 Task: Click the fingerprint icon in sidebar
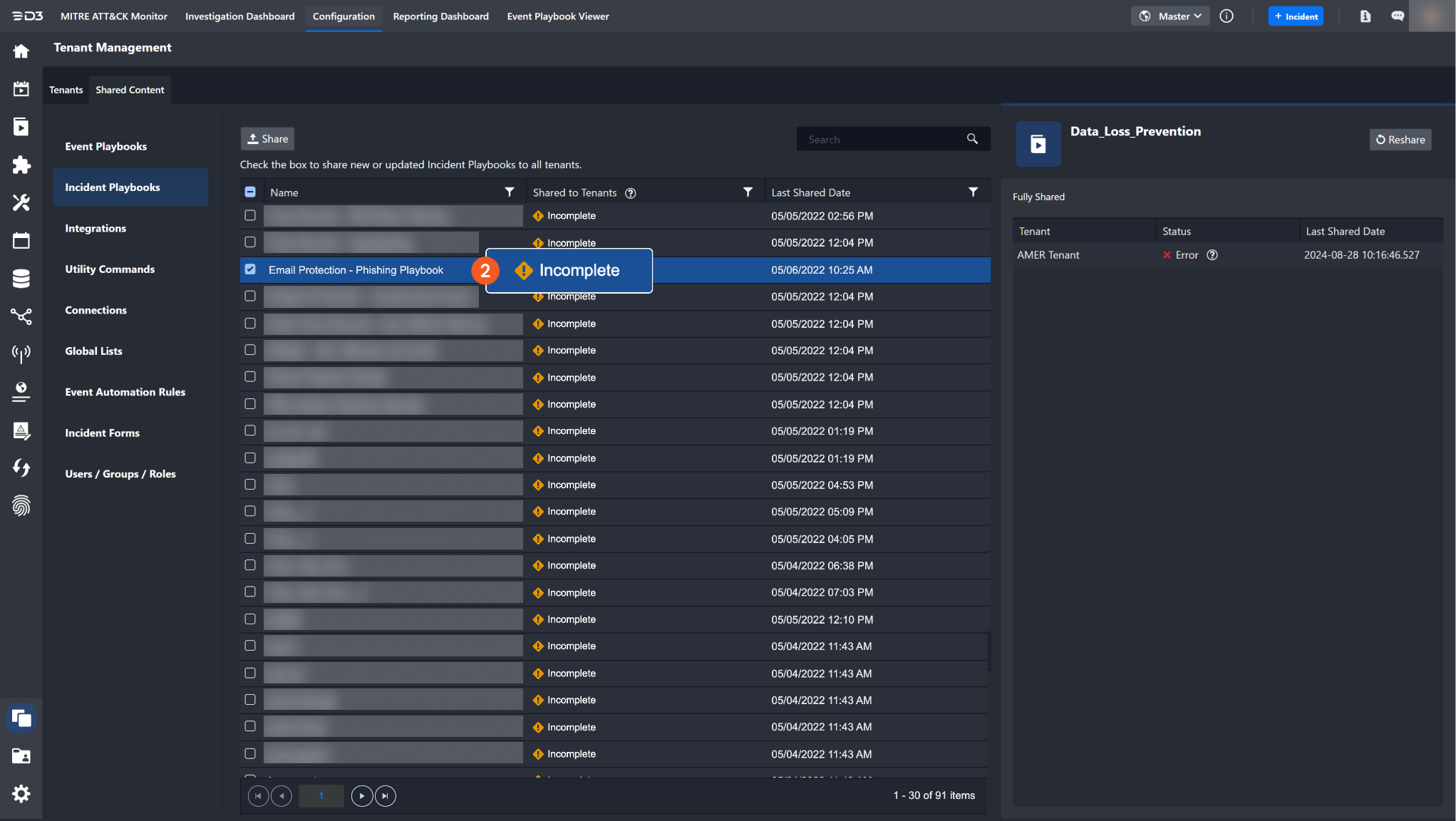coord(21,505)
